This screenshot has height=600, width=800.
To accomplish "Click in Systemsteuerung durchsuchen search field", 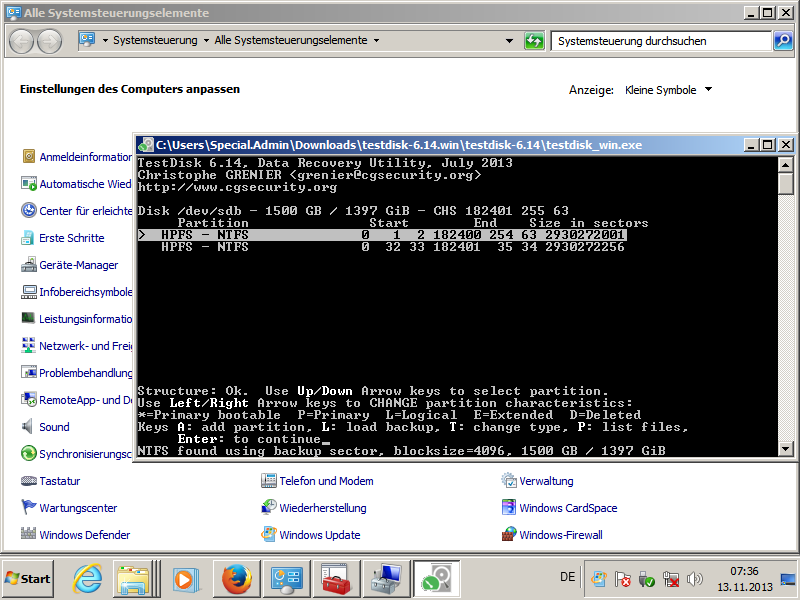I will pyautogui.click(x=661, y=41).
